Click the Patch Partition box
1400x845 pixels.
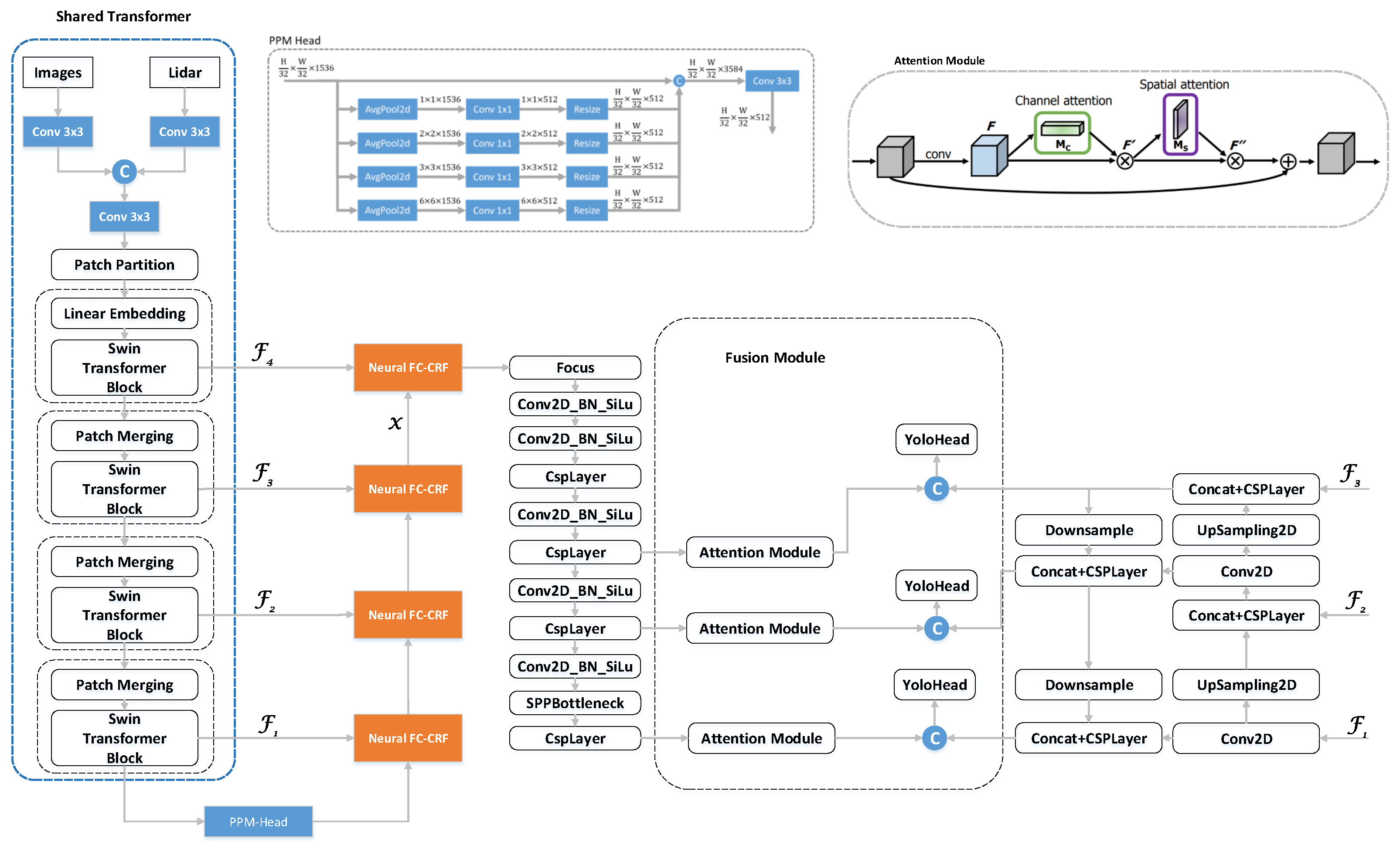[x=124, y=265]
